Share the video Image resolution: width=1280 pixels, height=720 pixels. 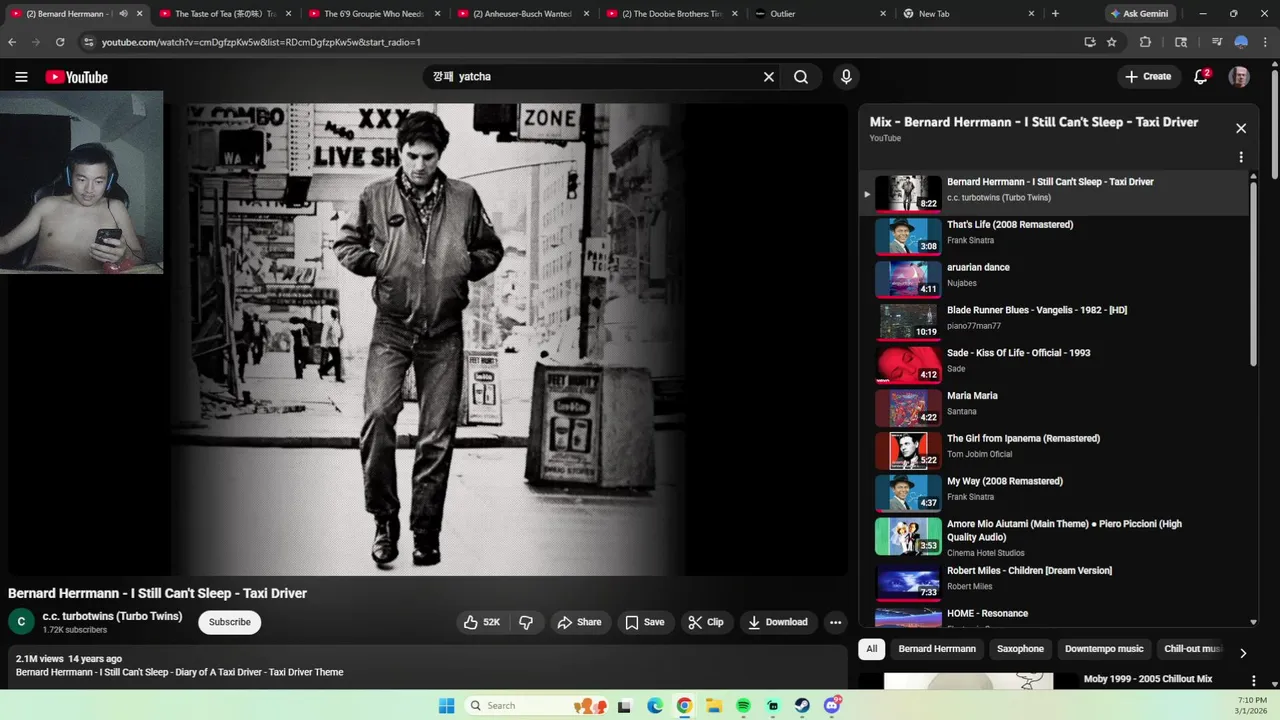pyautogui.click(x=579, y=622)
